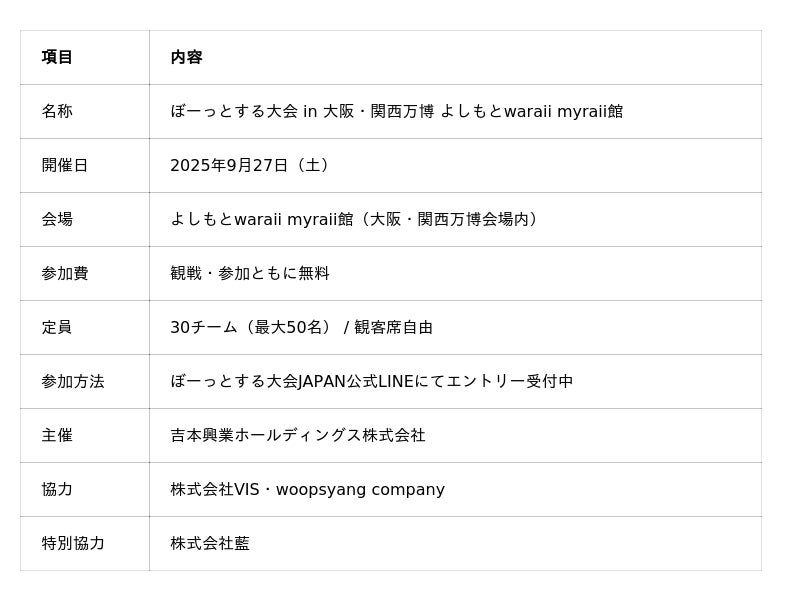Select the 主催 row label

point(57,436)
